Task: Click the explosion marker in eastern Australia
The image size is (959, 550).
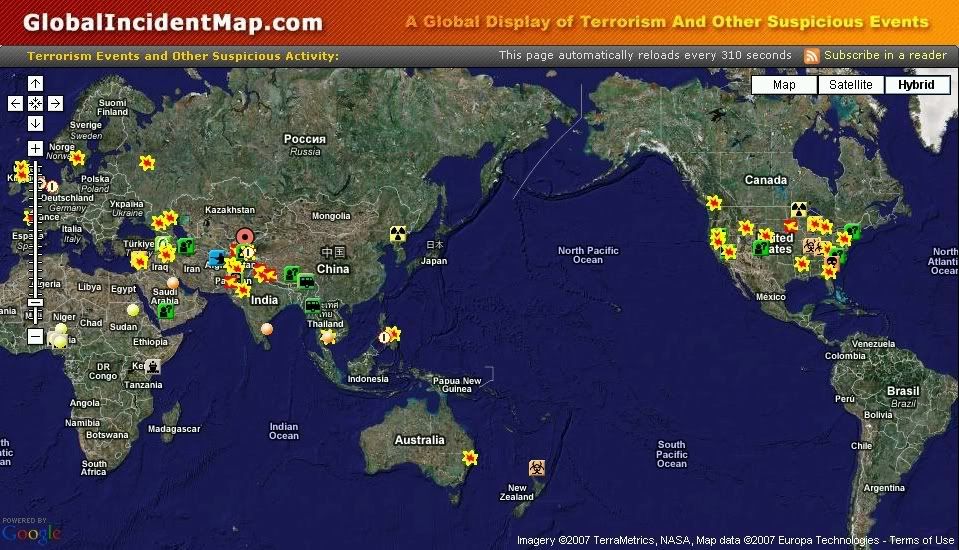Action: 470,458
